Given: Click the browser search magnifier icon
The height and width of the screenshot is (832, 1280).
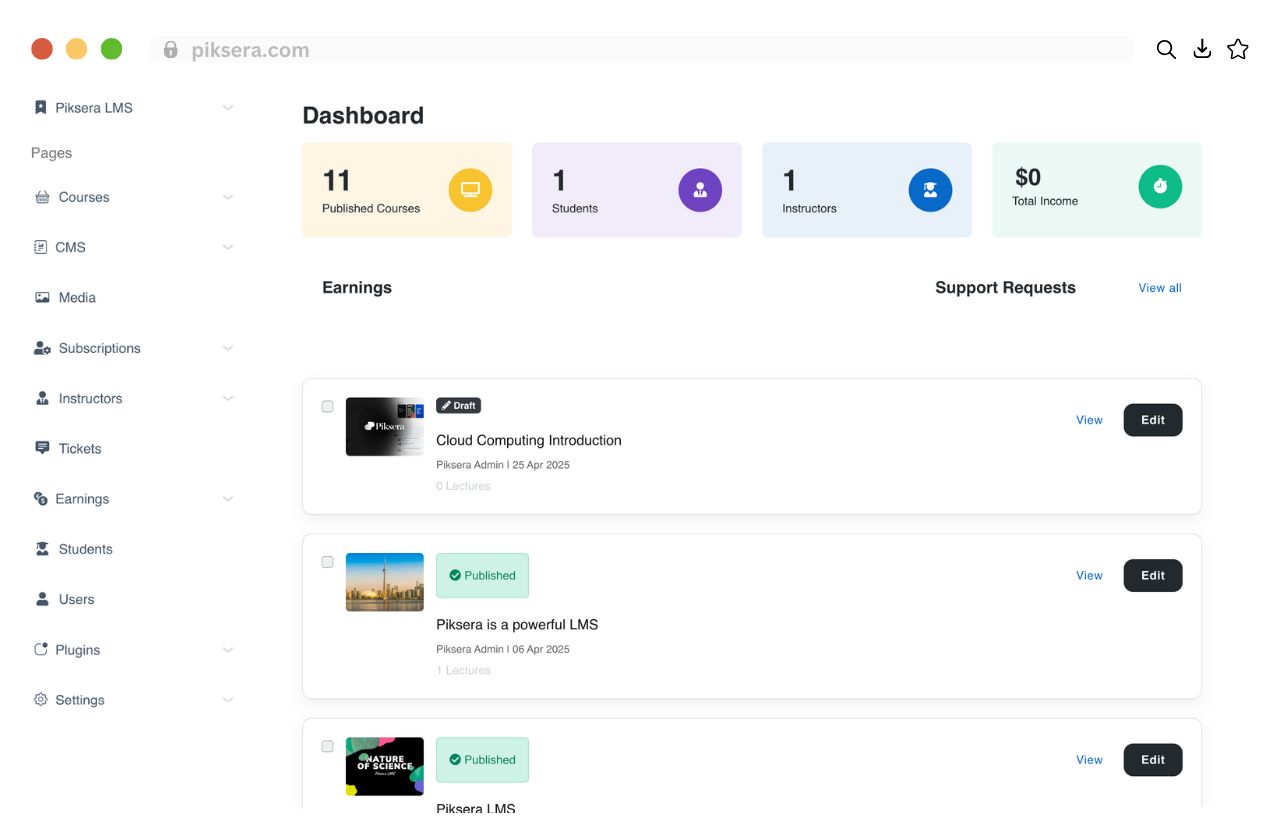Looking at the screenshot, I should pos(1166,50).
